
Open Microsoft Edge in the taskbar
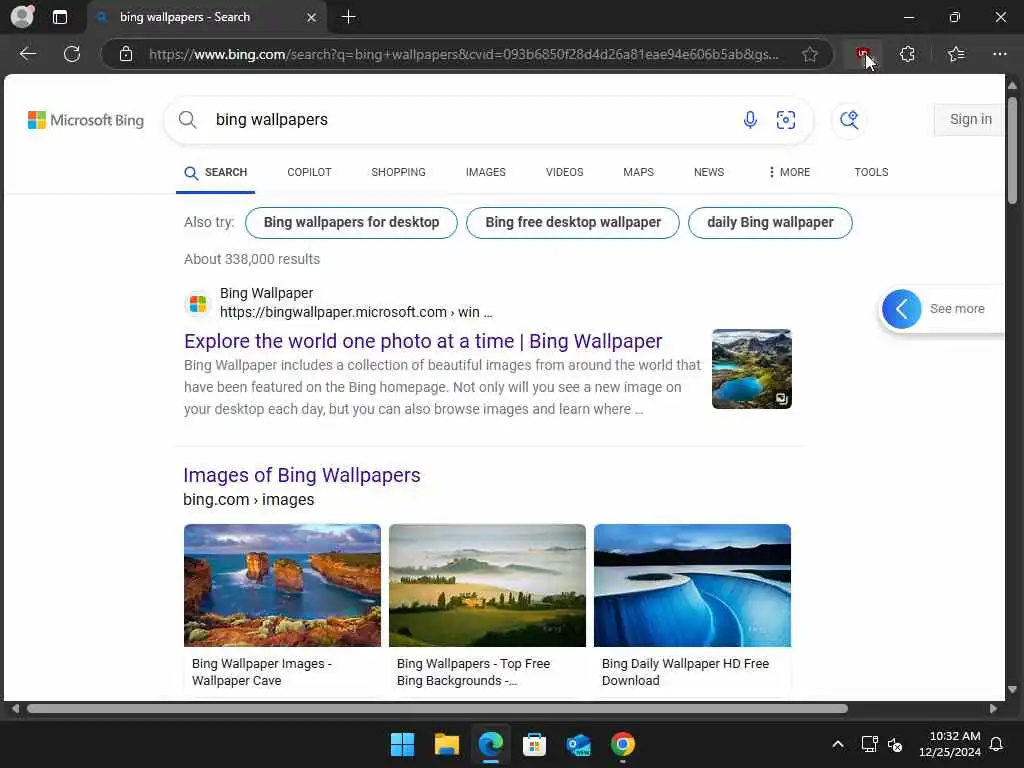[490, 744]
